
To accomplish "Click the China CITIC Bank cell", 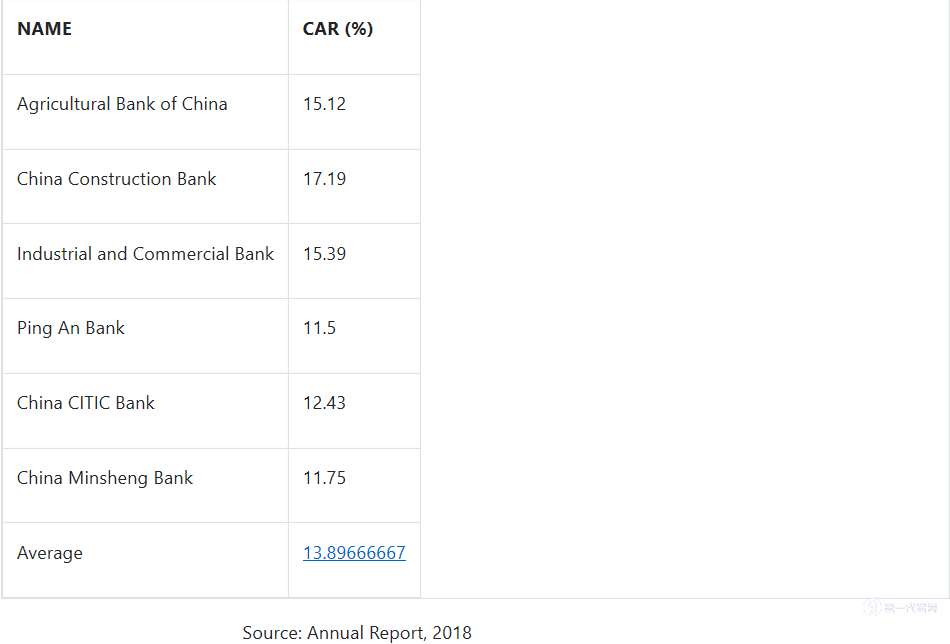I will click(x=86, y=403).
